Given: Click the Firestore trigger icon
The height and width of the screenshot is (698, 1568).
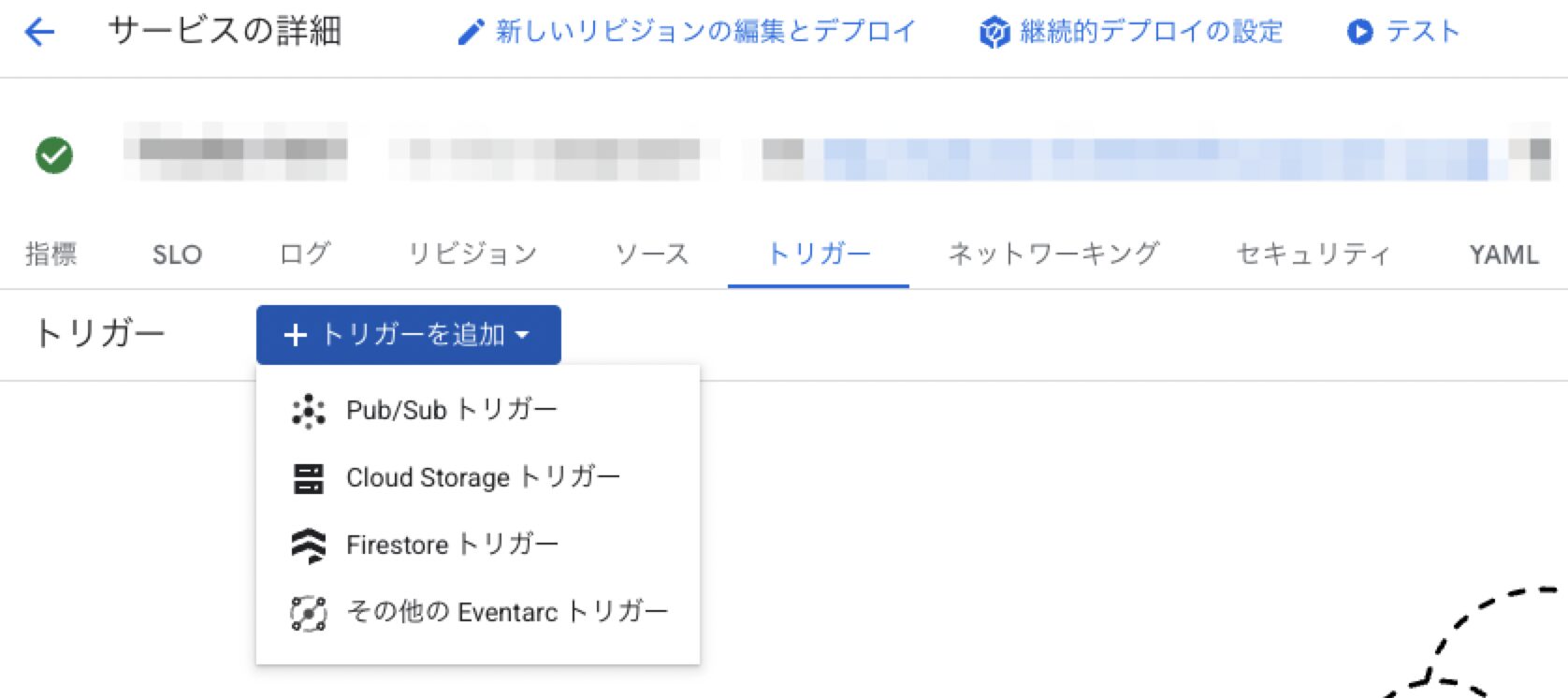Looking at the screenshot, I should pyautogui.click(x=308, y=545).
